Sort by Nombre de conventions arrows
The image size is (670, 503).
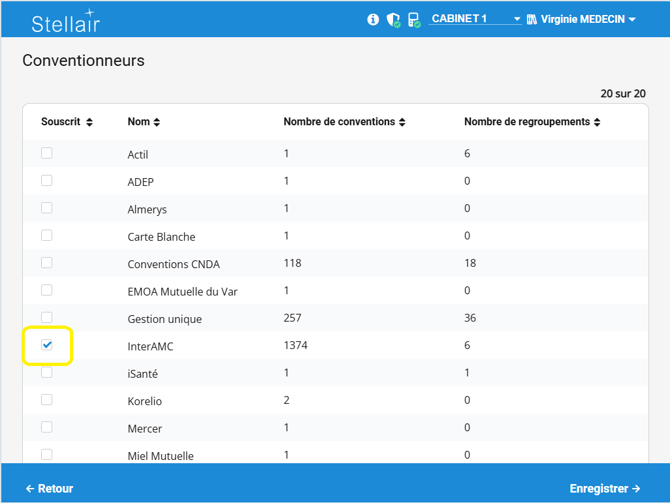402,123
